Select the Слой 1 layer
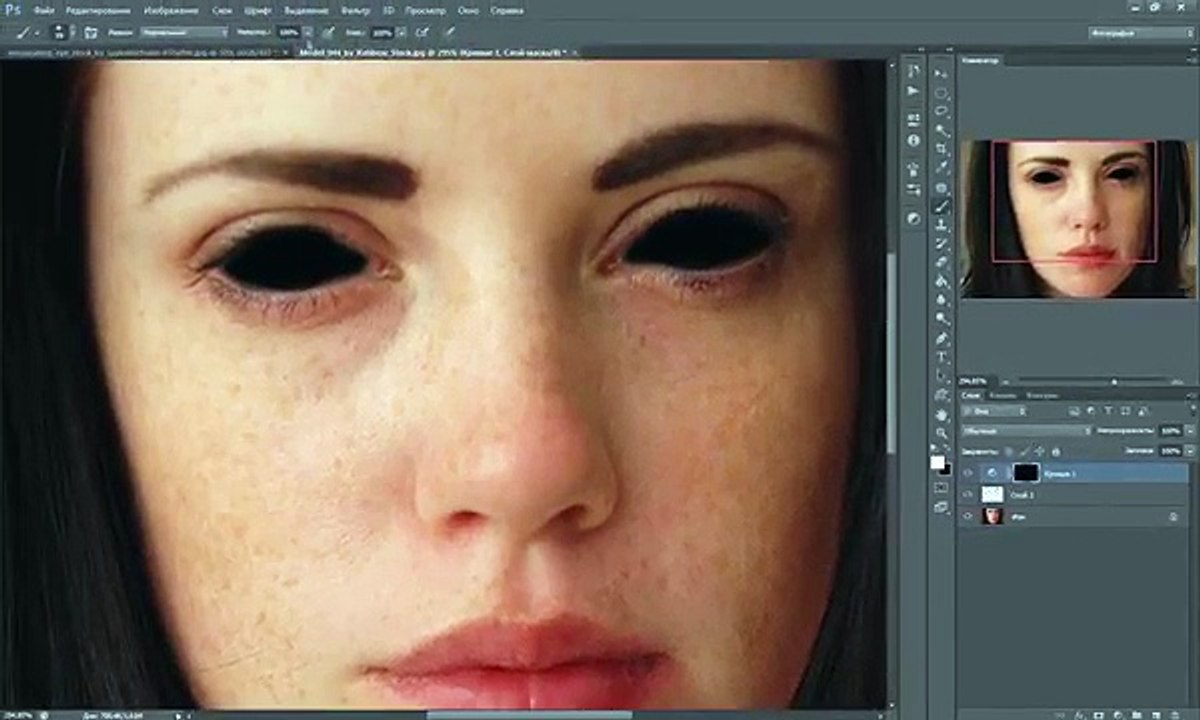This screenshot has height=720, width=1200. pos(1075,495)
